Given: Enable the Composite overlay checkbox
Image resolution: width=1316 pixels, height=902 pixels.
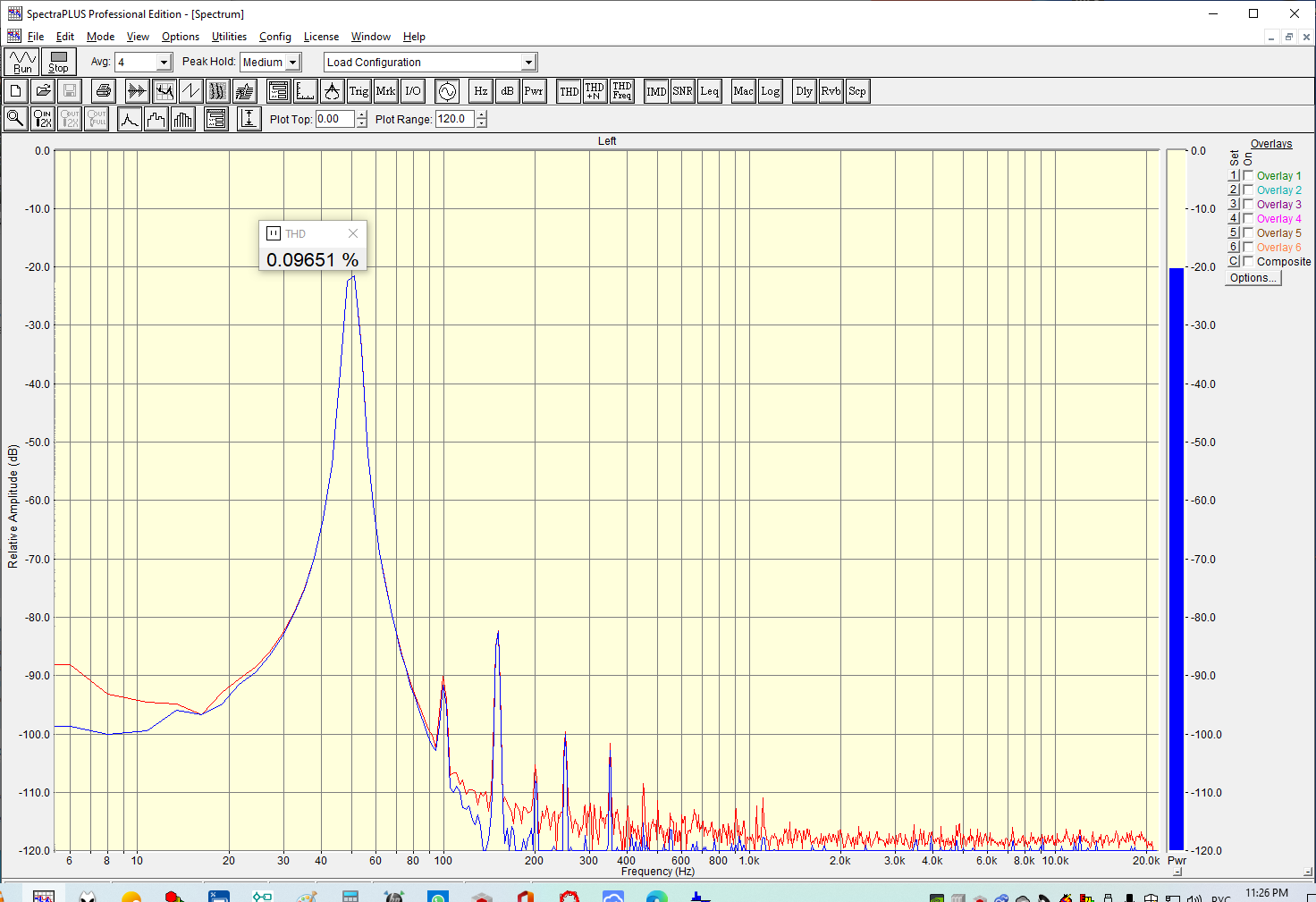Looking at the screenshot, I should (x=1248, y=261).
